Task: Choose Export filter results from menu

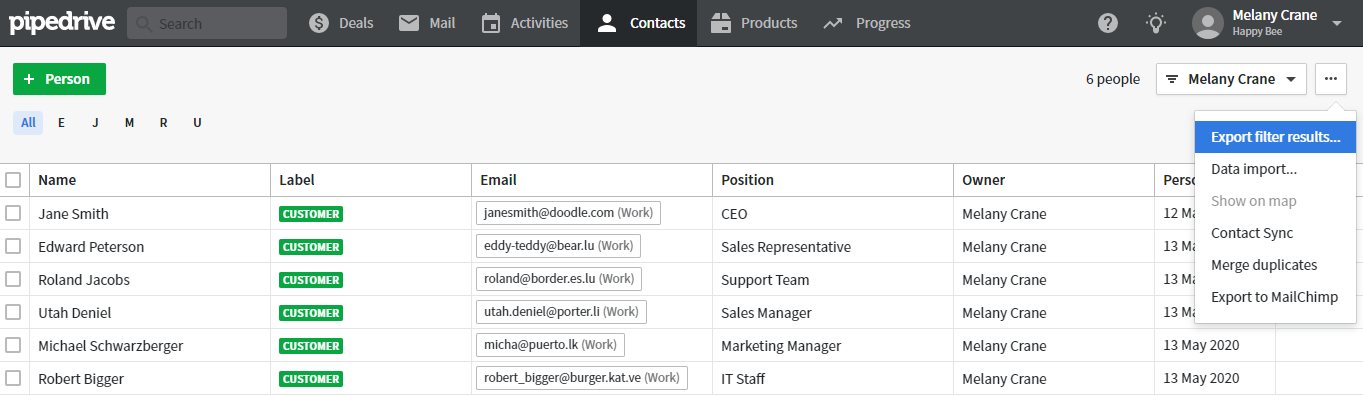Action: (x=1275, y=137)
